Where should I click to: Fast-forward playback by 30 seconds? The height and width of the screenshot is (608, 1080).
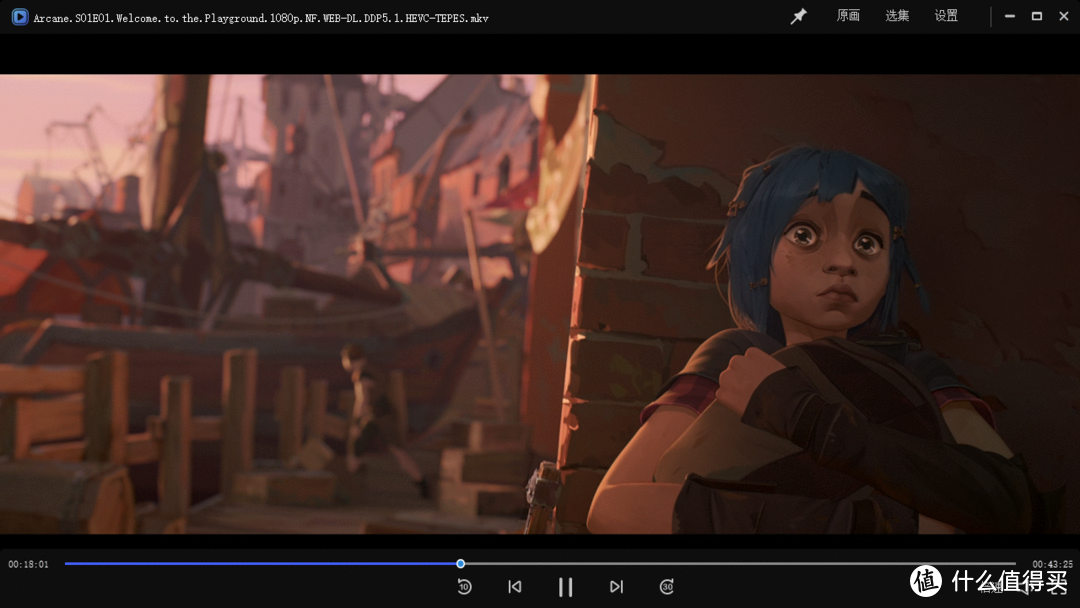click(667, 587)
